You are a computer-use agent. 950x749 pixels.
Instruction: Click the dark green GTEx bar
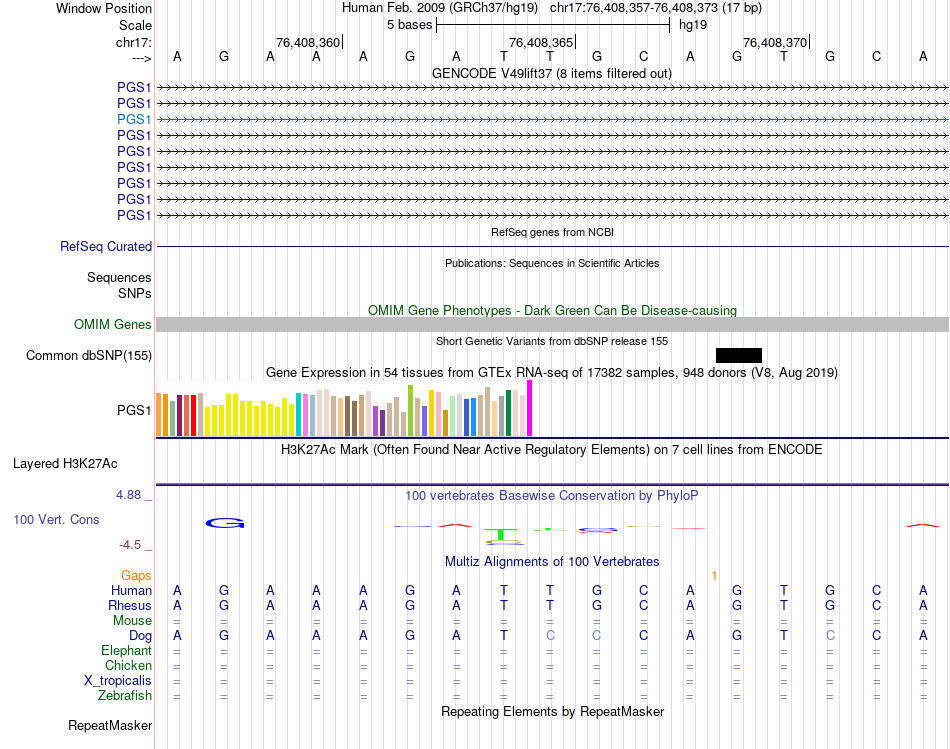point(508,413)
